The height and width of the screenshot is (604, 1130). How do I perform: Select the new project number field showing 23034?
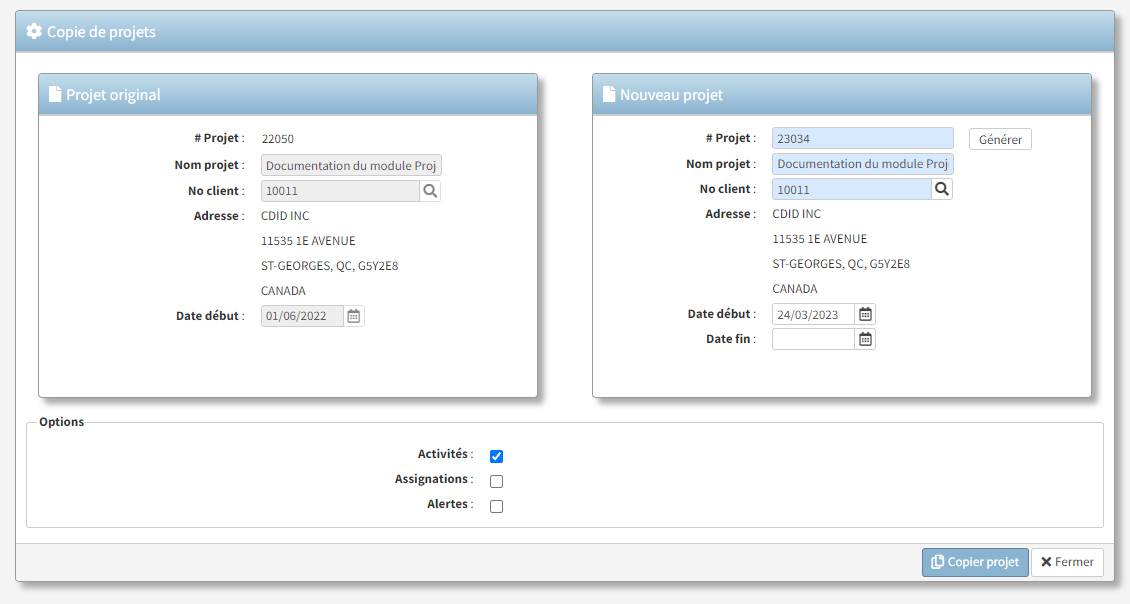pos(862,137)
